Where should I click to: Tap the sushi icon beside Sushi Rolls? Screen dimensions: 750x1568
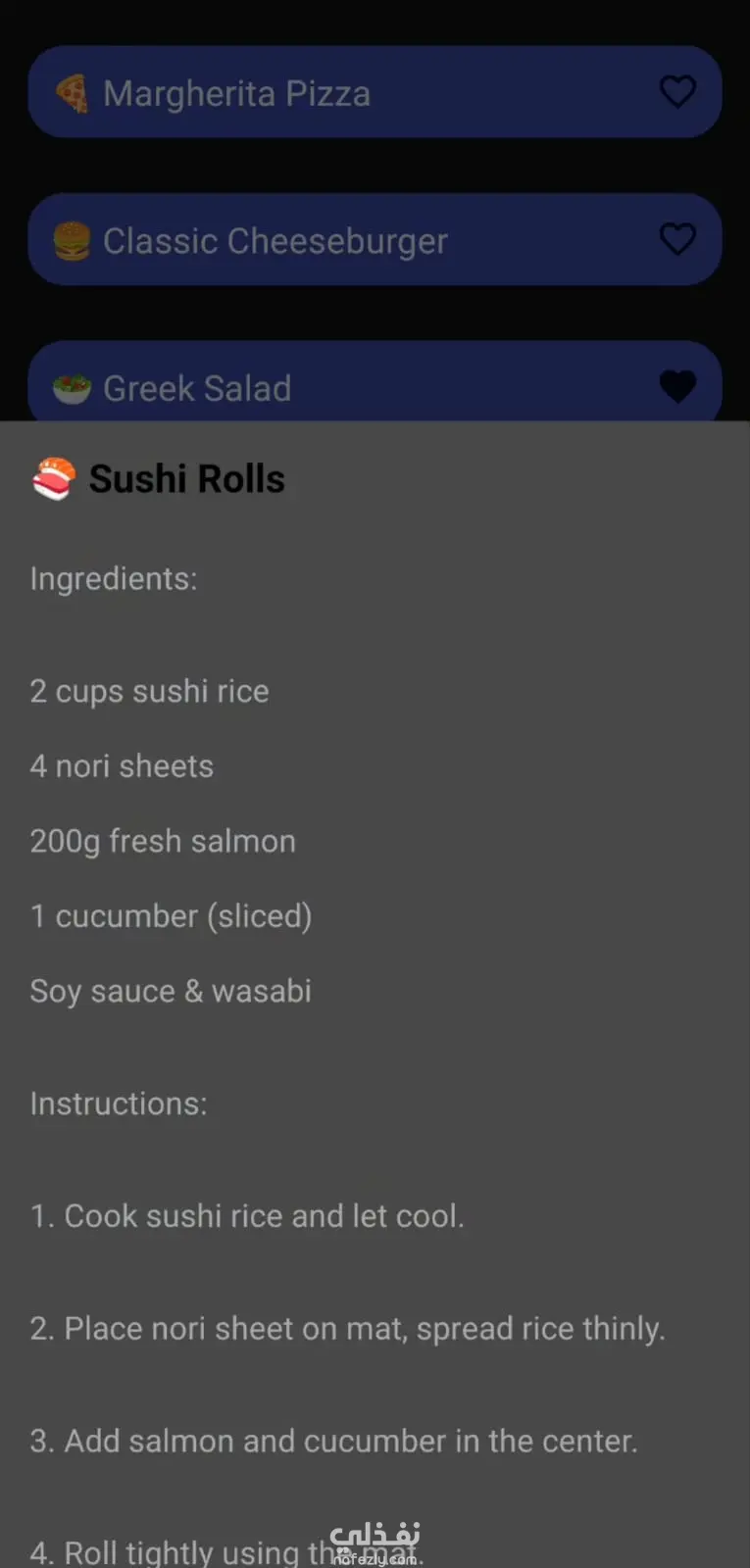(53, 479)
